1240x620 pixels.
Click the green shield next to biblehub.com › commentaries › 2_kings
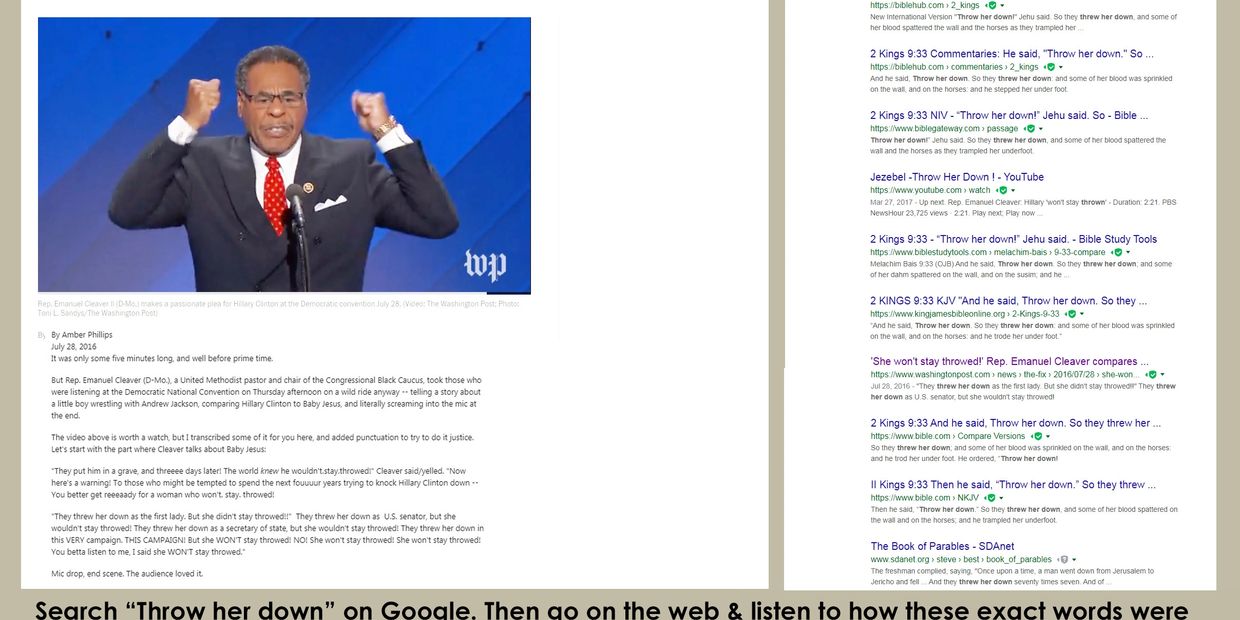[1051, 67]
